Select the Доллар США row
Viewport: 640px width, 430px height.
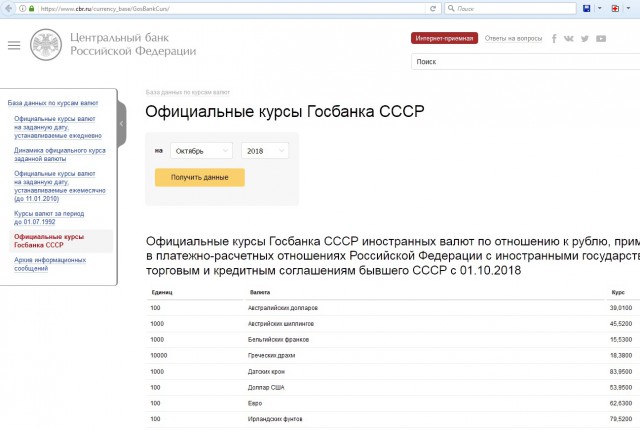(x=393, y=388)
